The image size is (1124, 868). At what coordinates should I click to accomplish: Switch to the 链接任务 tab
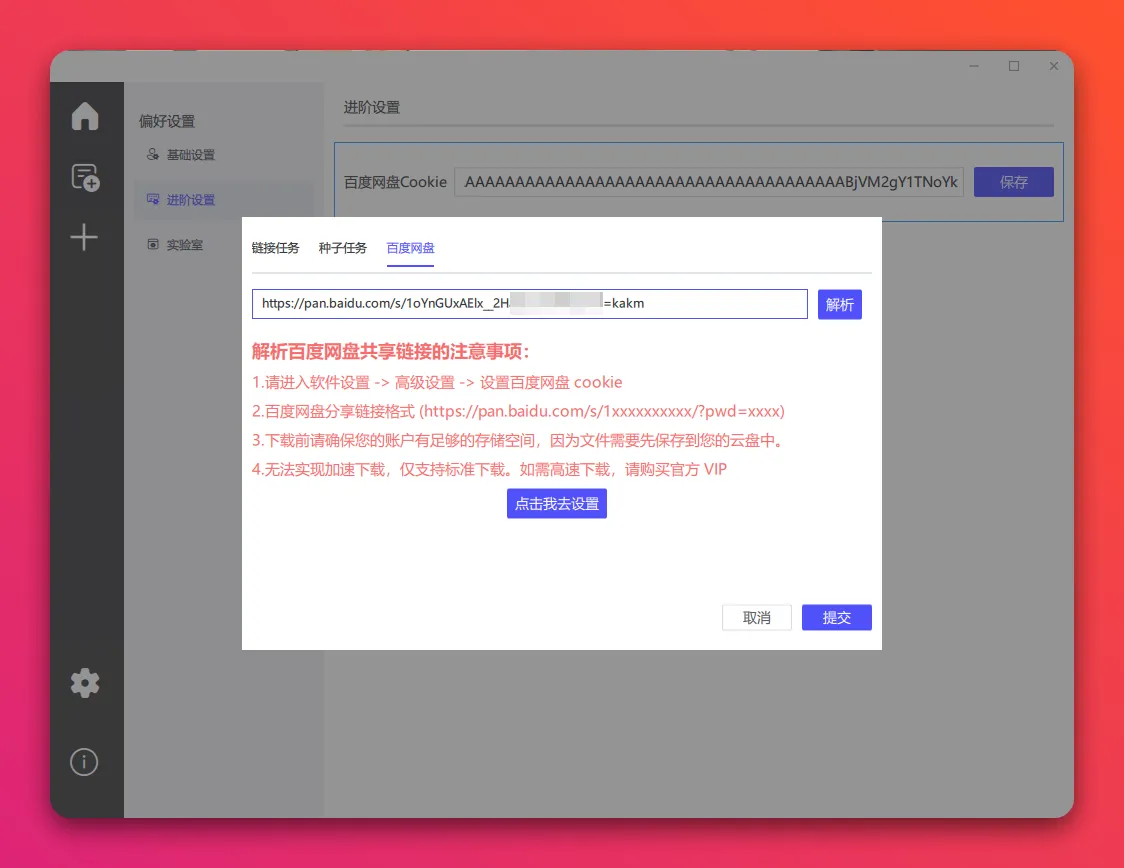point(275,248)
